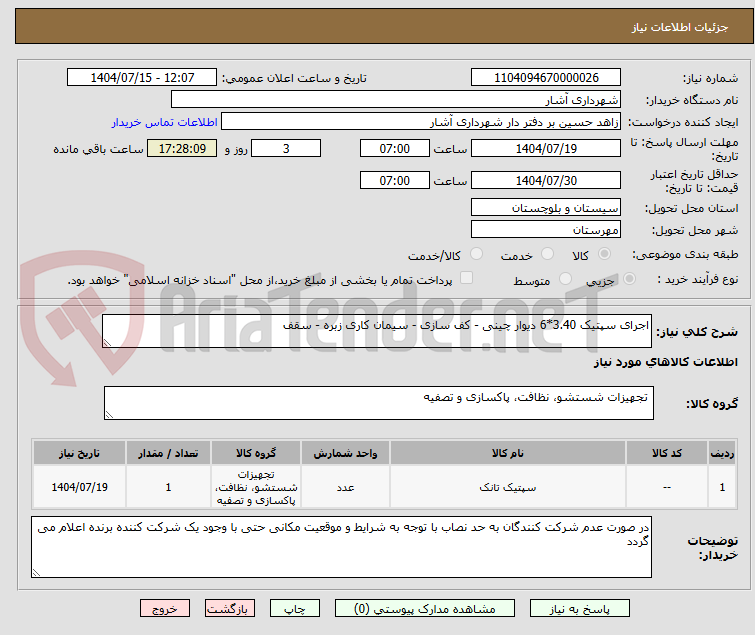755x635 pixels.
Task: Click the کد کالا column header
Action: click(x=667, y=453)
